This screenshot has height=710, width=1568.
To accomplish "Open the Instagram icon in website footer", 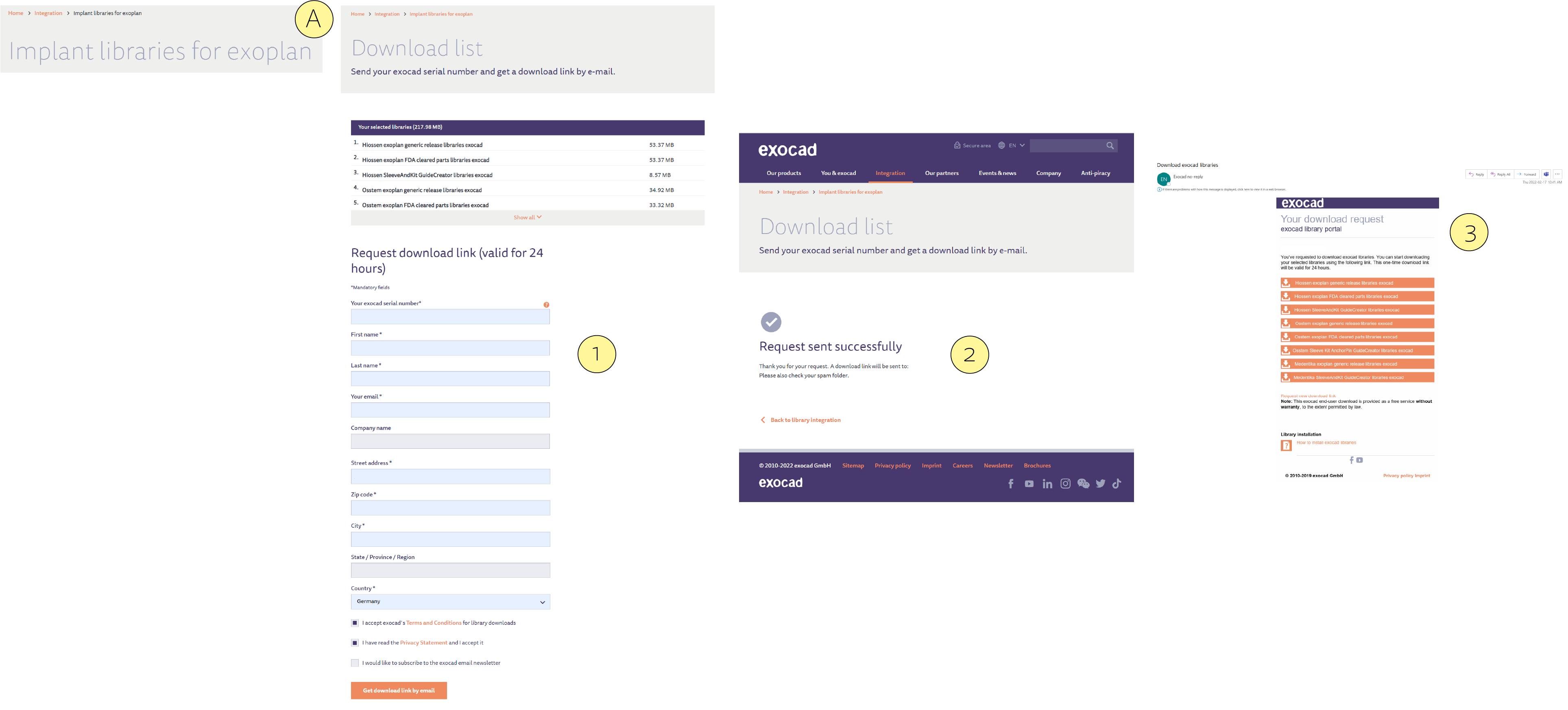I will click(1065, 483).
